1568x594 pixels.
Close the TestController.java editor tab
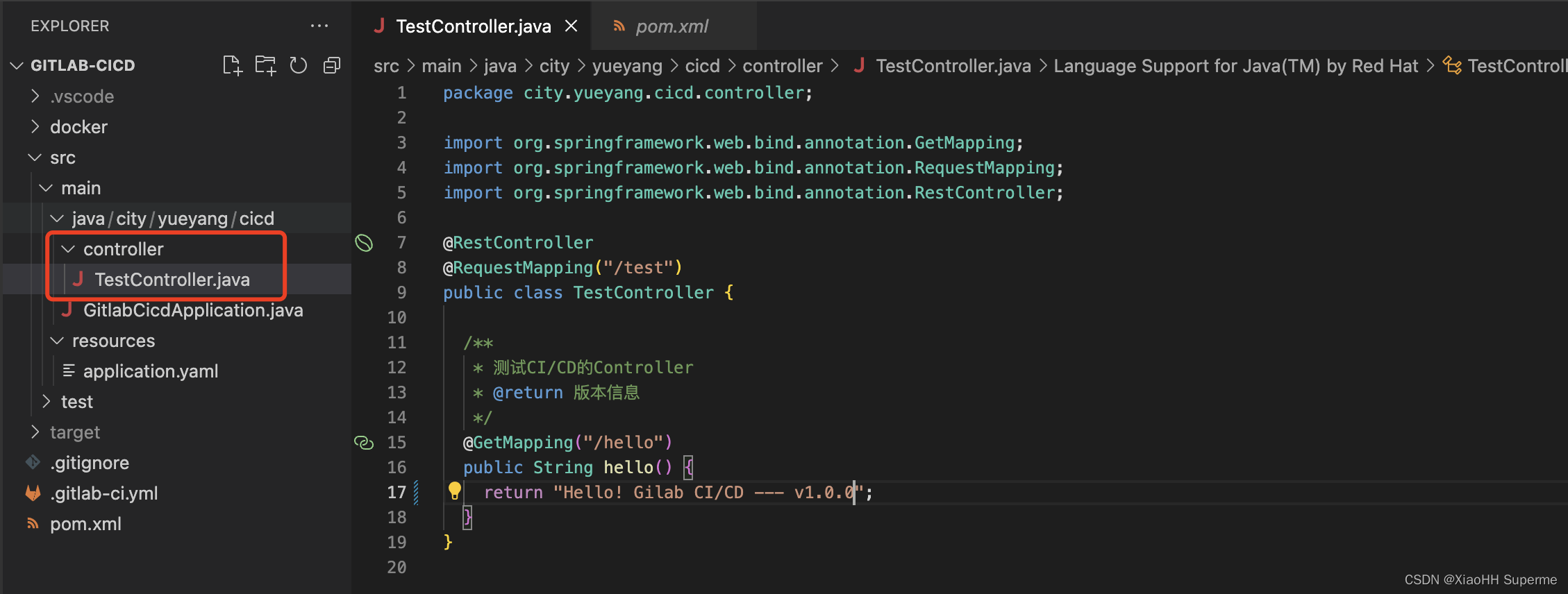click(x=572, y=26)
